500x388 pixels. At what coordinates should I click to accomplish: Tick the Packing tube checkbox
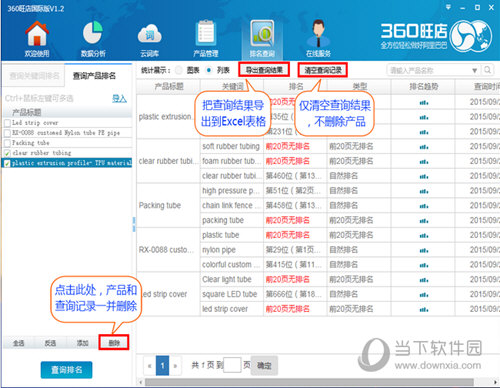(x=7, y=143)
